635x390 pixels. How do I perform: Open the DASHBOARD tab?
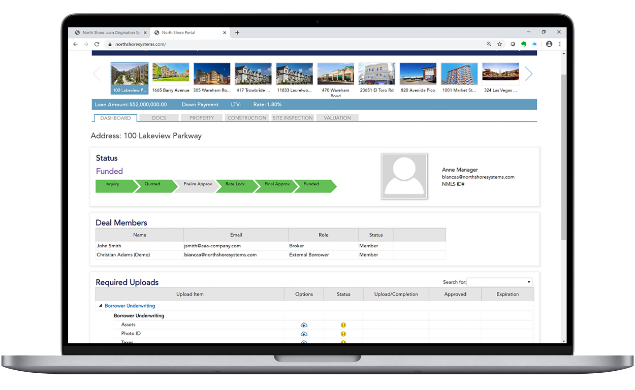tap(115, 118)
